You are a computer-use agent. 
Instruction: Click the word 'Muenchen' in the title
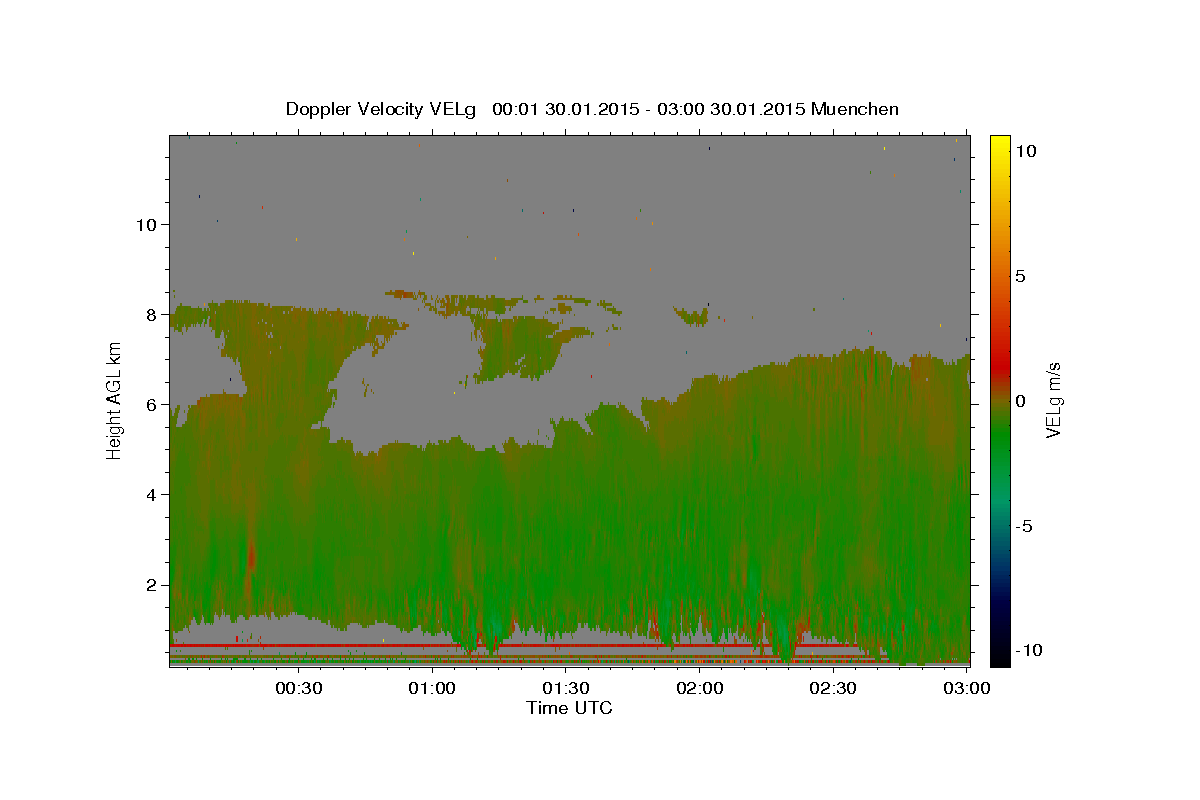(855, 109)
